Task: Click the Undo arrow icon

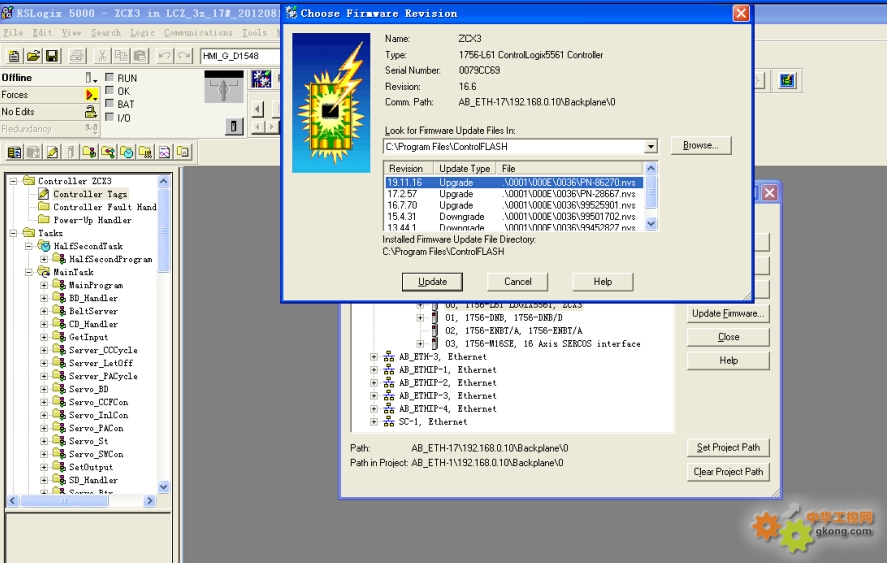Action: [165, 55]
